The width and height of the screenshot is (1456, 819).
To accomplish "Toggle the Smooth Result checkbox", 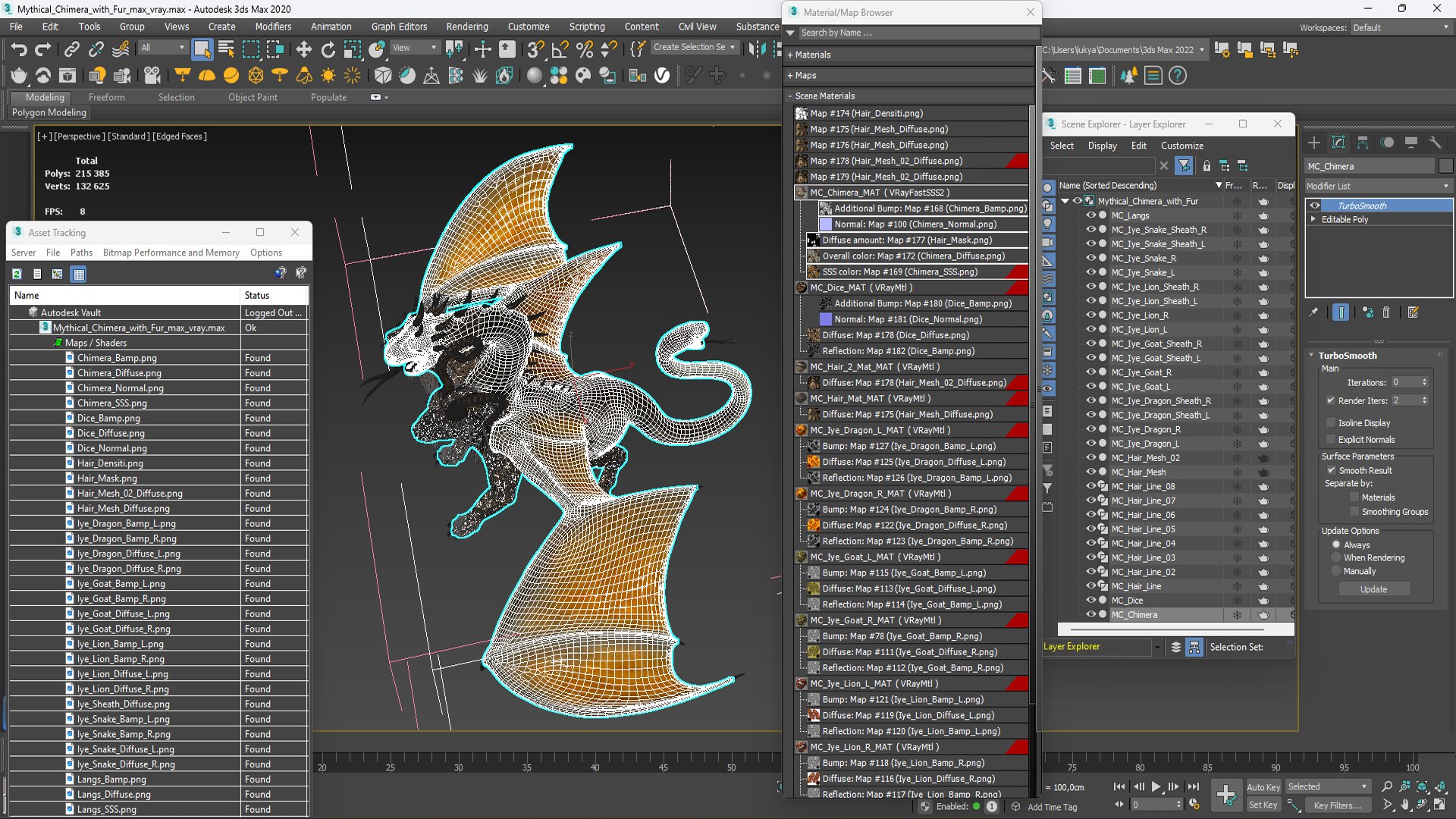I will 1331,470.
